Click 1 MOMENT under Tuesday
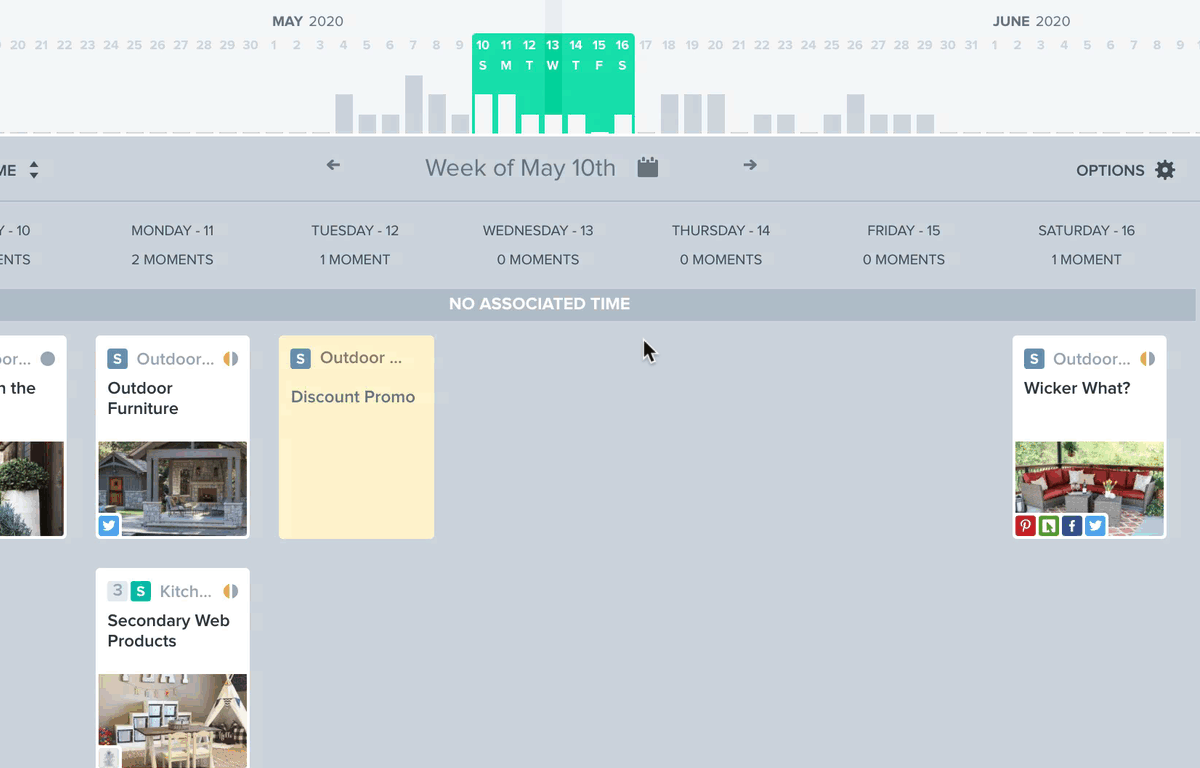 pos(355,260)
